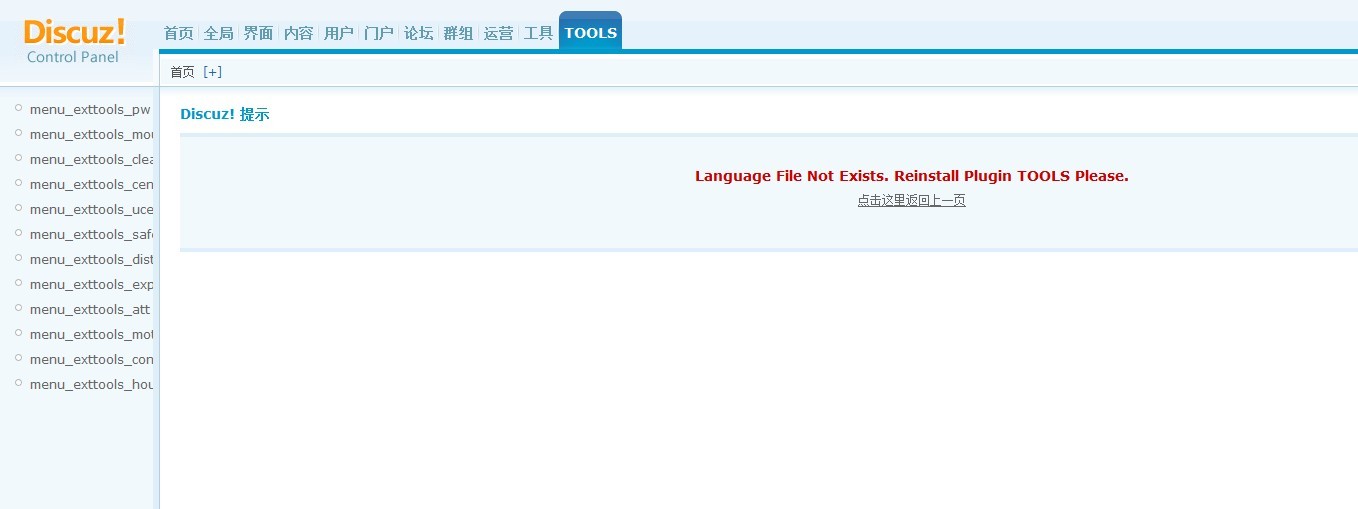The height and width of the screenshot is (509, 1358).
Task: Open menu_exttools_hou sidebar item
Action: coord(91,384)
